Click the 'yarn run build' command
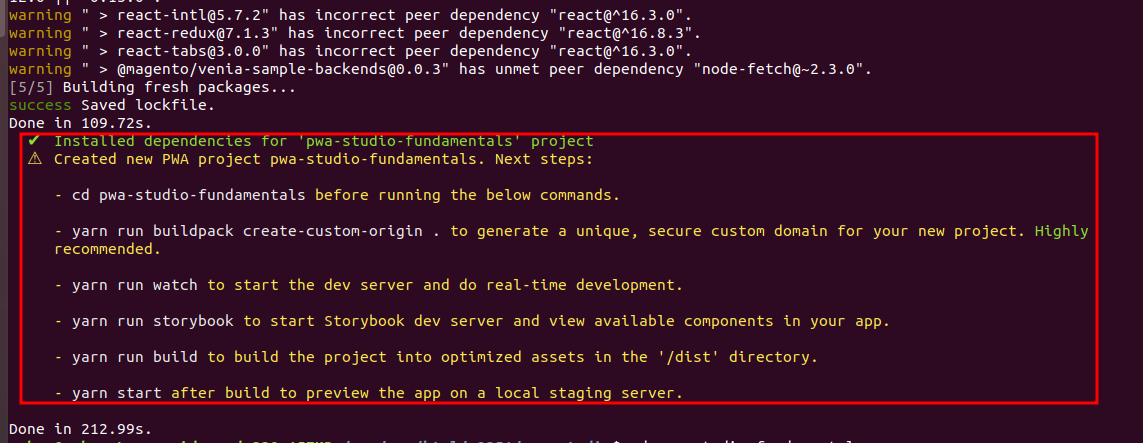Image resolution: width=1143 pixels, height=443 pixels. click(x=135, y=357)
